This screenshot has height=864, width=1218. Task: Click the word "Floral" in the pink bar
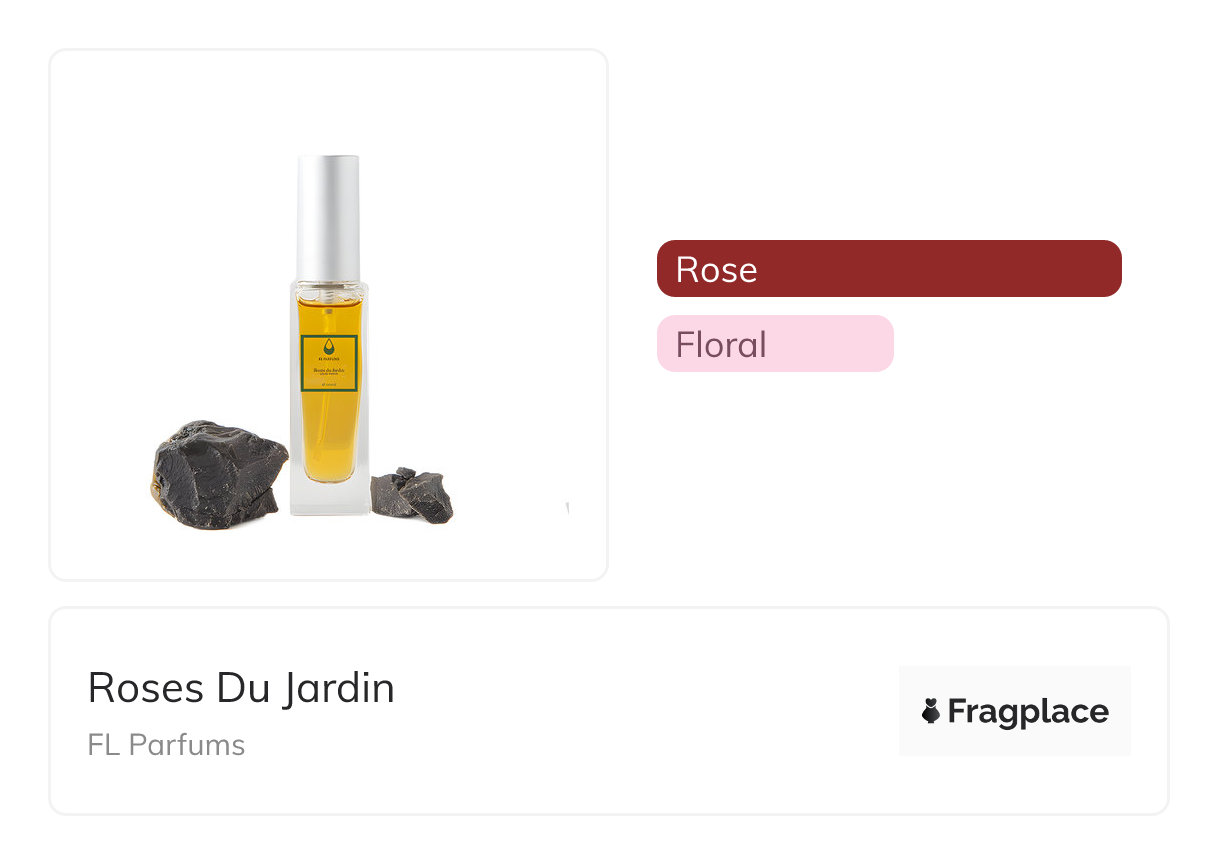721,345
